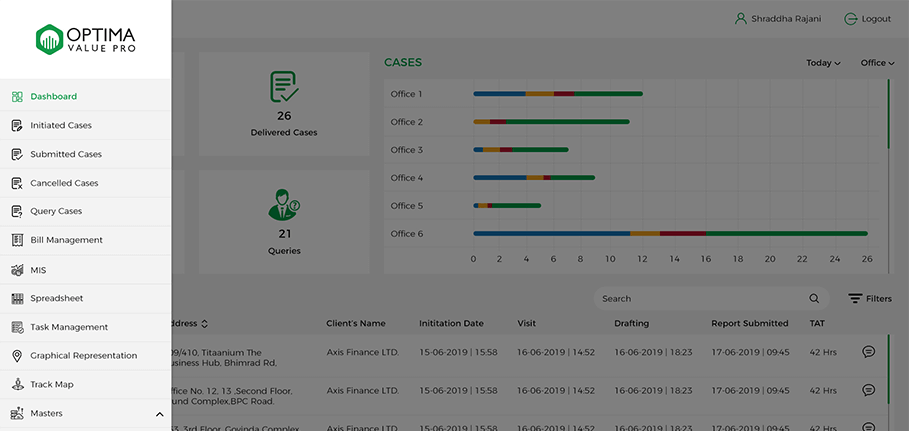Click the Bill Management icon
Viewport: 909px width, 432px height.
[x=17, y=241]
